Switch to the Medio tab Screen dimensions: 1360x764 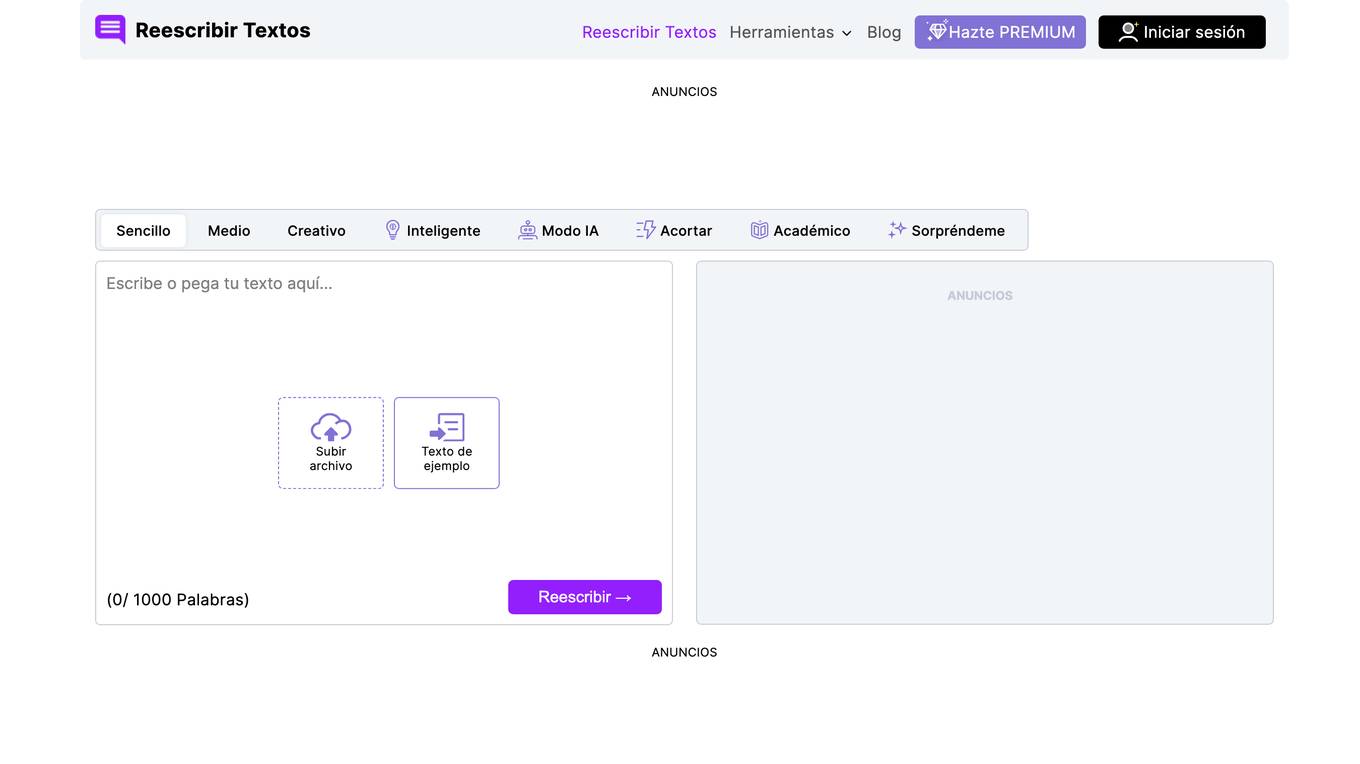(229, 230)
